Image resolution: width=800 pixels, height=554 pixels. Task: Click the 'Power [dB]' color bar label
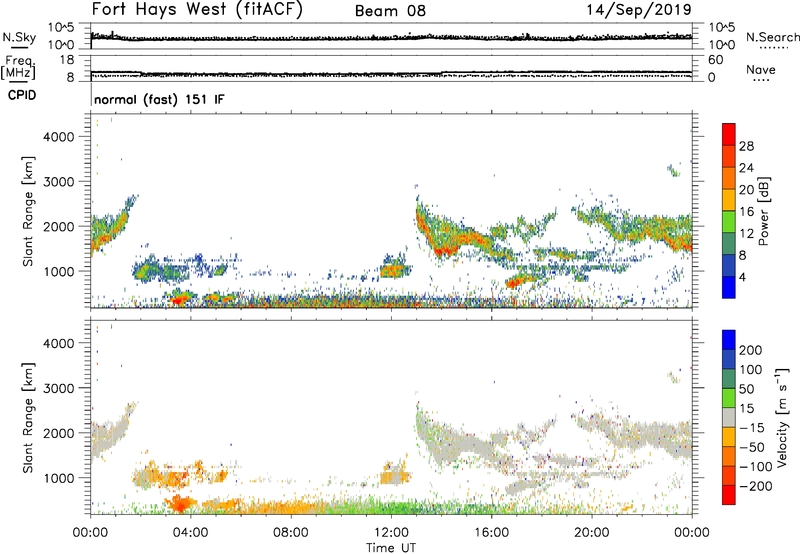(763, 211)
